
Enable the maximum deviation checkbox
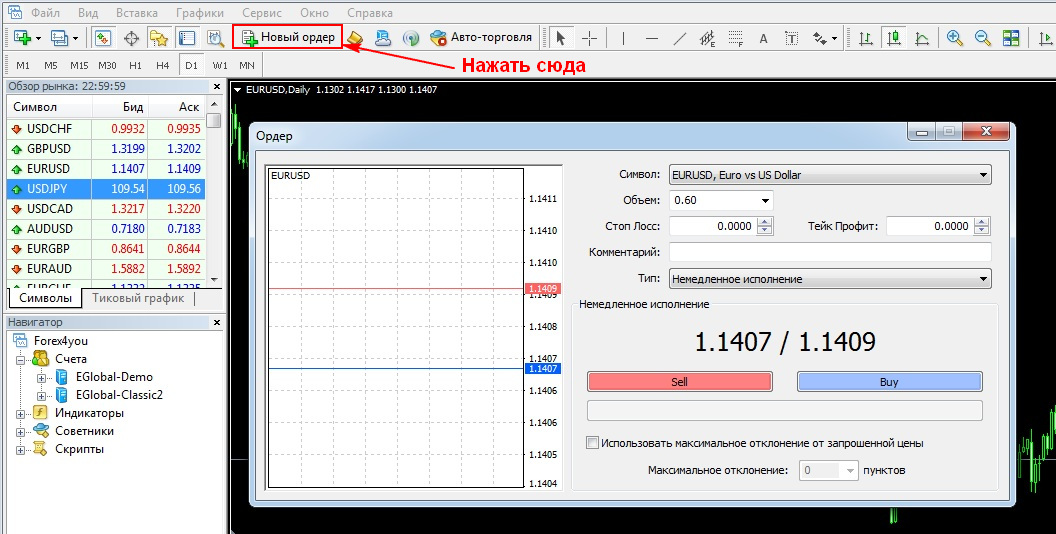pos(593,443)
